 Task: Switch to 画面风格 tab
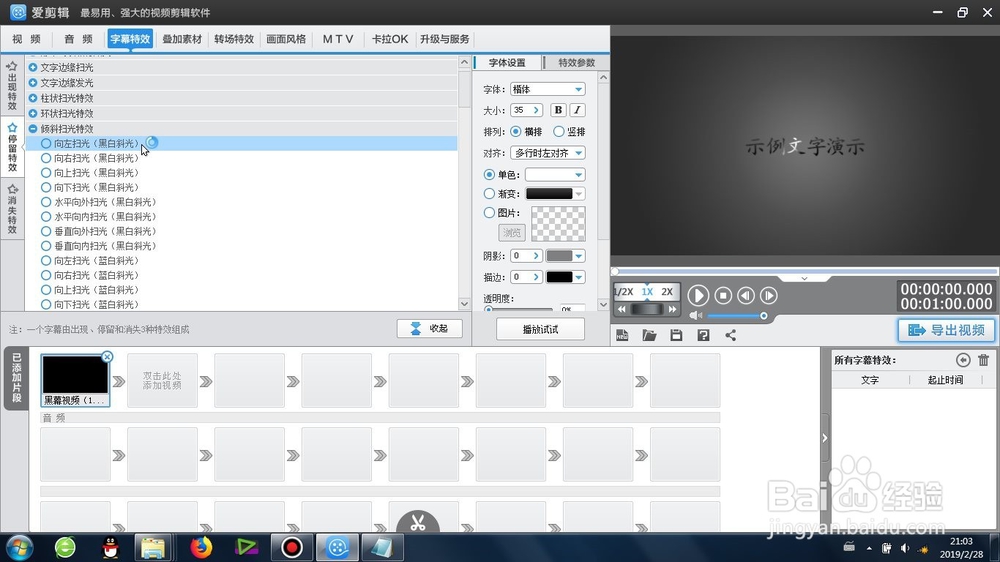(x=286, y=39)
